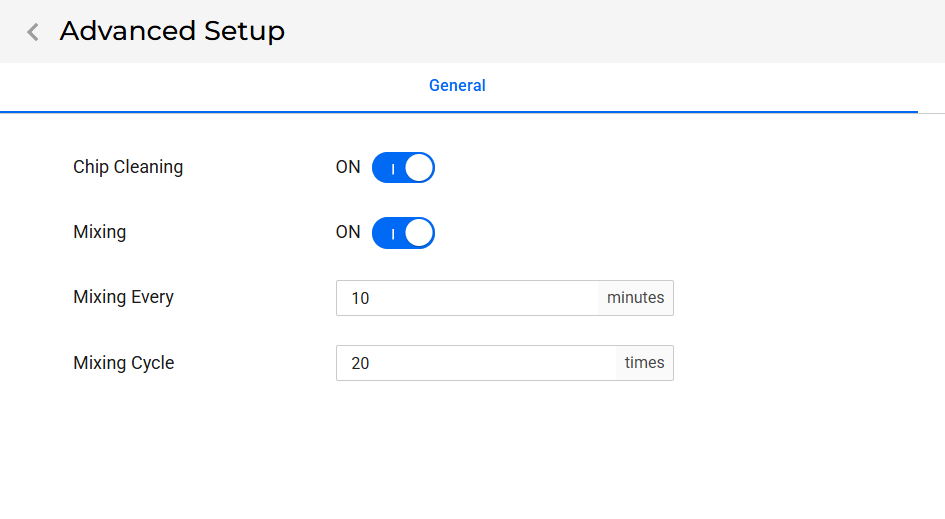Click the ON status beside Mixing

click(x=348, y=232)
